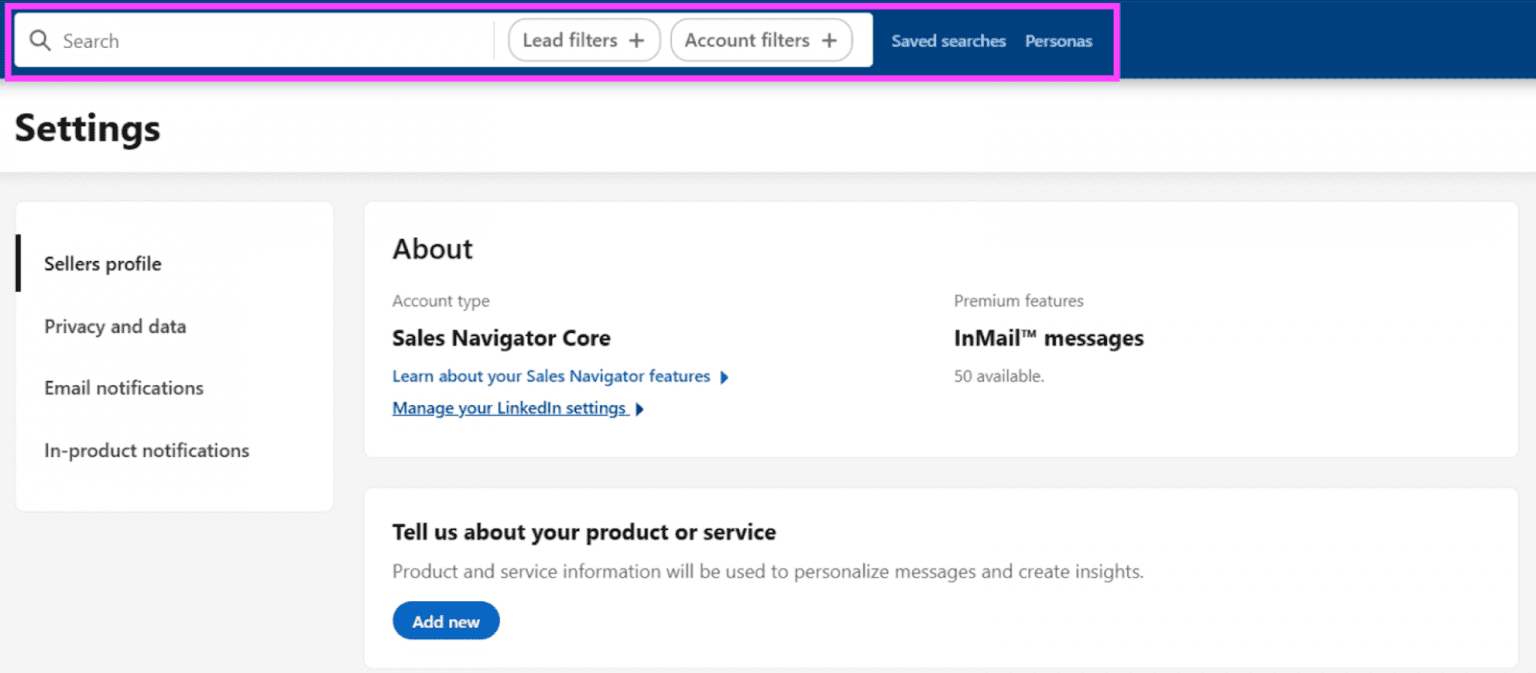Follow the Manage your LinkedIn settings link
1536x673 pixels.
coord(509,409)
